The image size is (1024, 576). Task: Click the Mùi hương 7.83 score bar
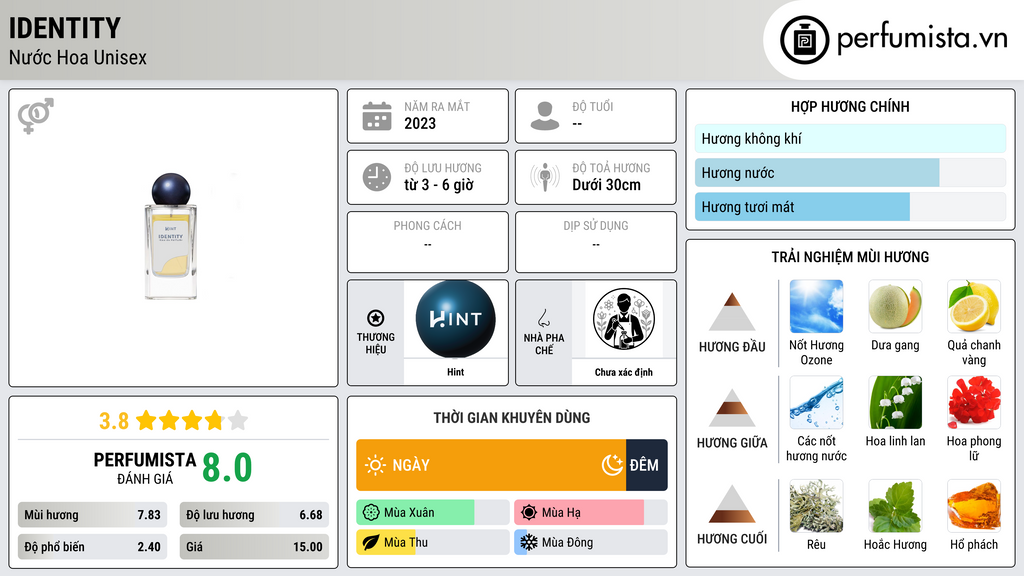click(x=92, y=515)
